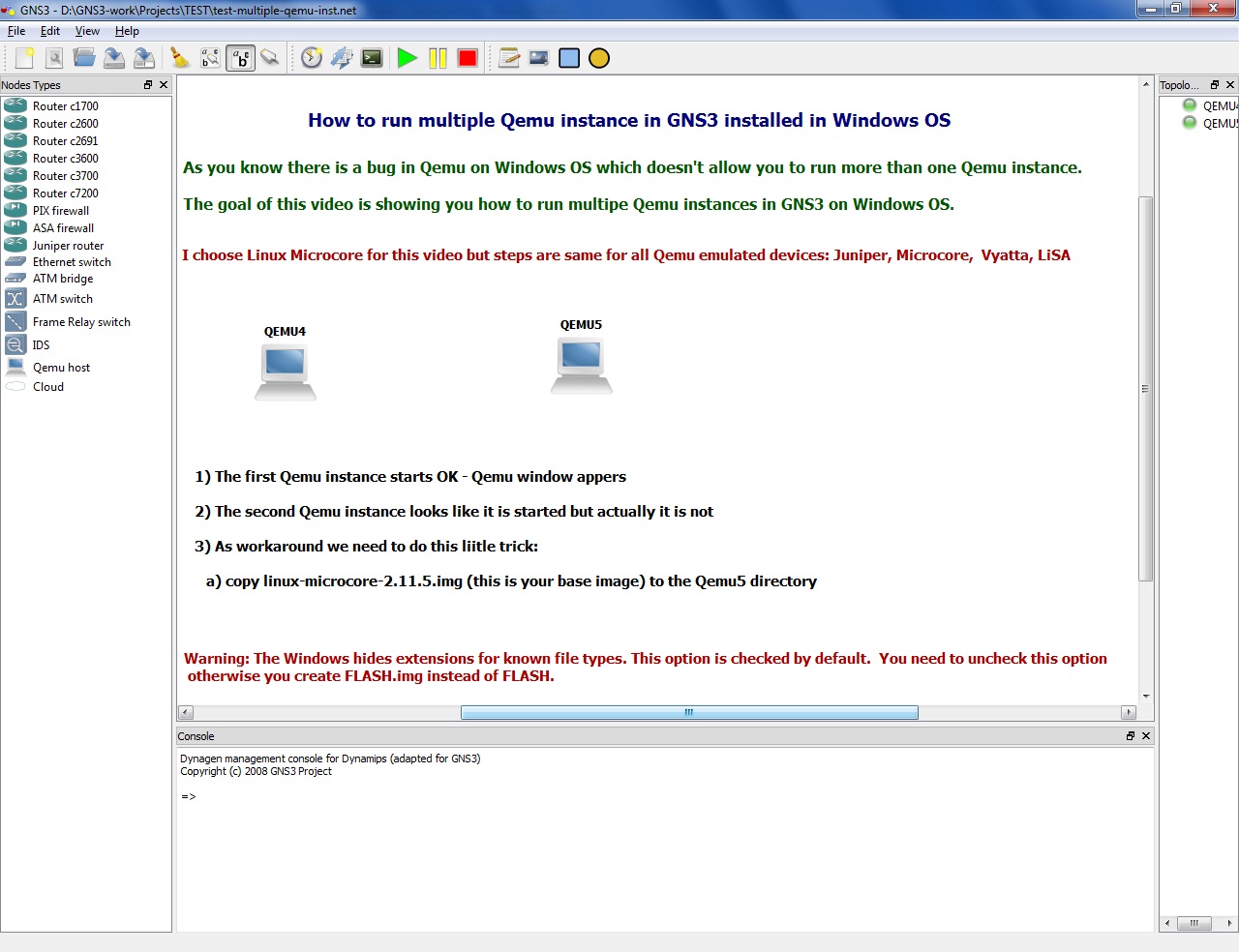Select the Add a link cable icon
The height and width of the screenshot is (952, 1239).
(270, 58)
